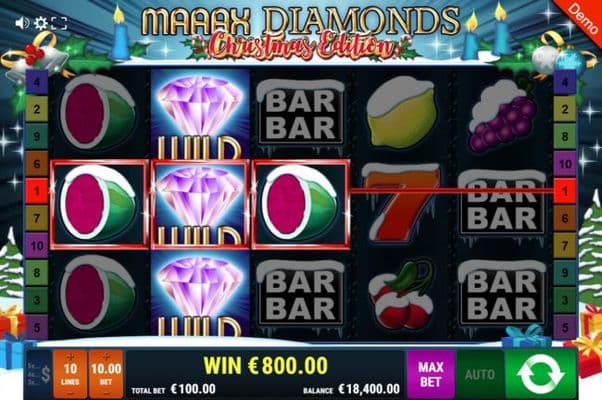Click the grapes symbol
602x400 pixels.
click(x=502, y=116)
